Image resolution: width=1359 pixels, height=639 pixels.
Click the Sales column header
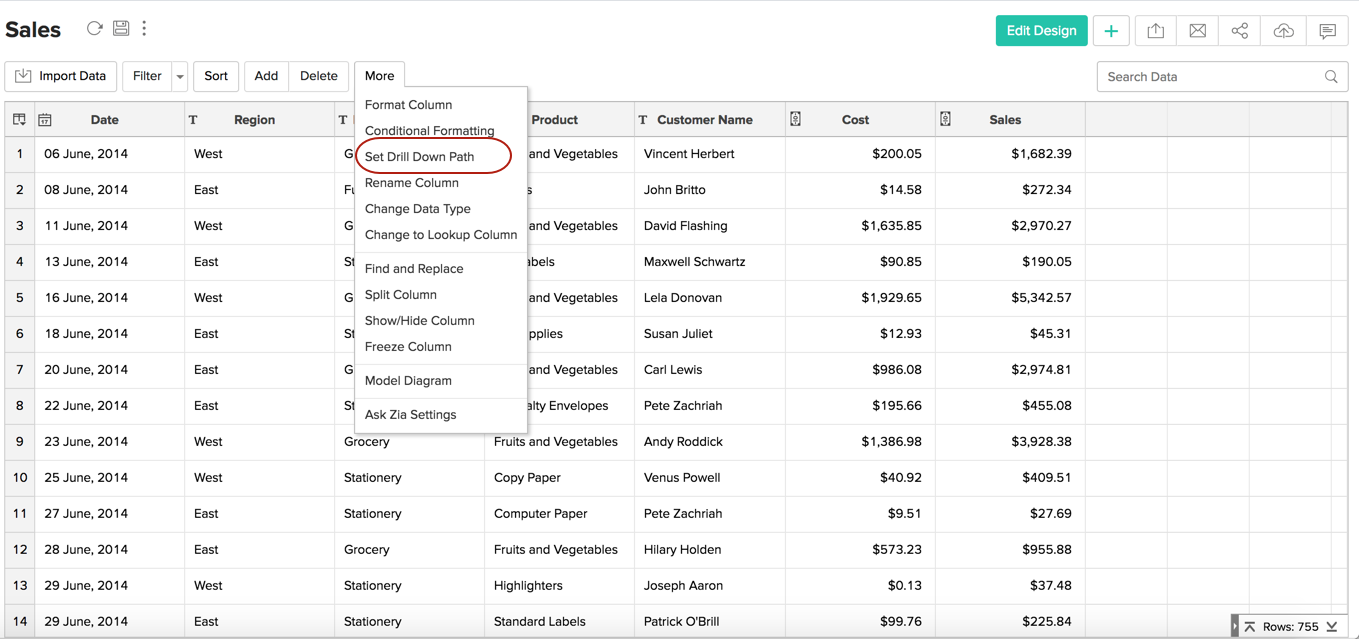click(x=1010, y=120)
